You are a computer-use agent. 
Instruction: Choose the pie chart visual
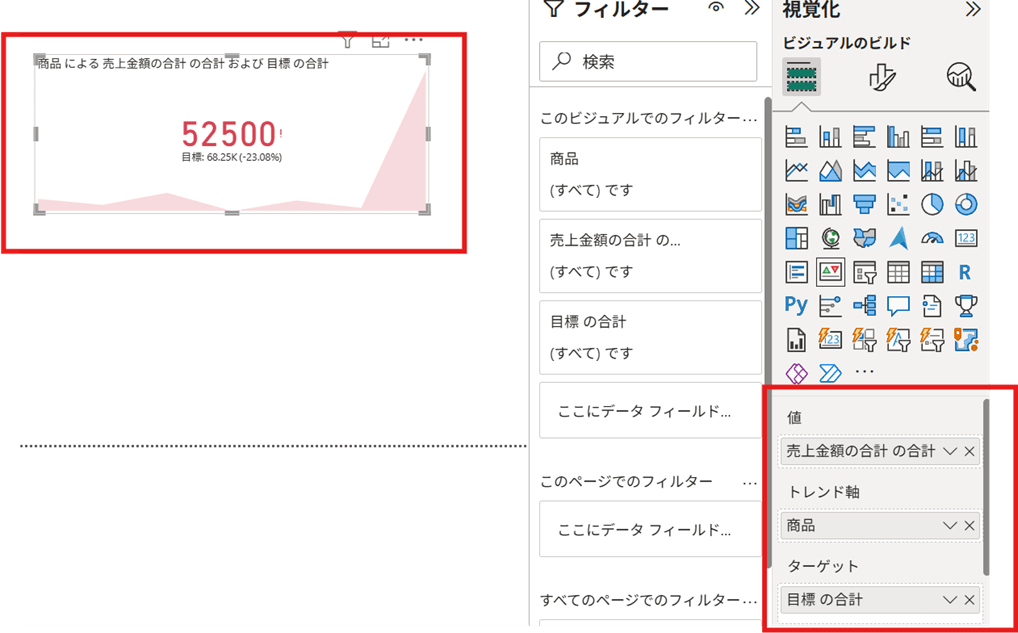[932, 204]
